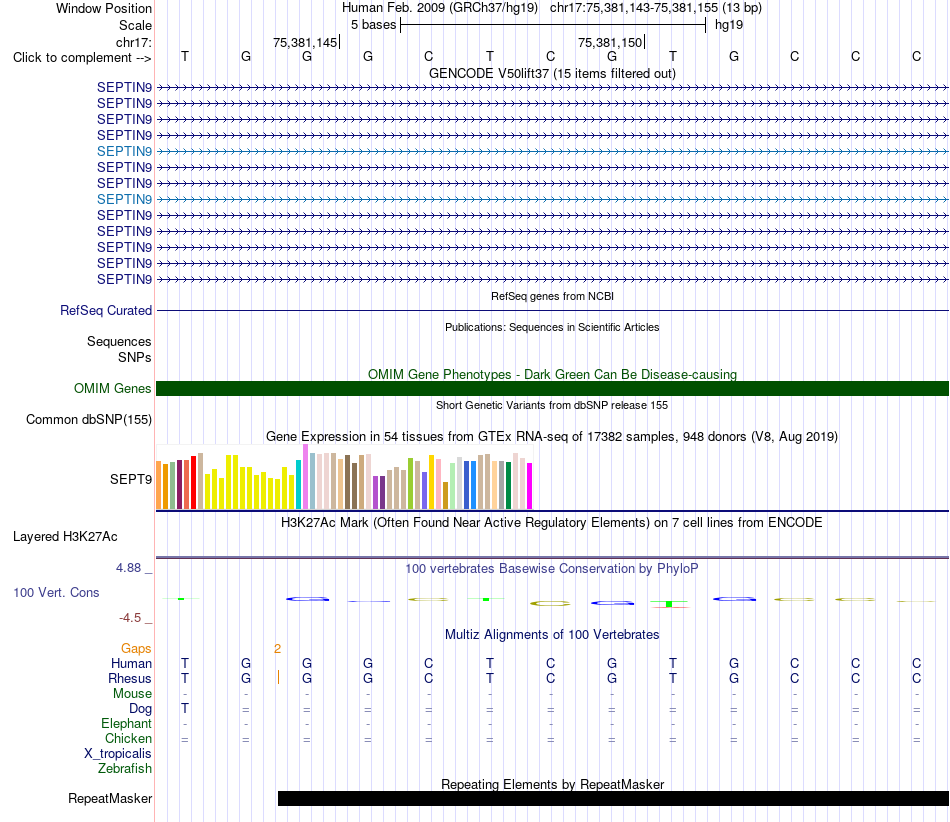The width and height of the screenshot is (950, 822).
Task: Open 'H3K27Ac Mark' ENCODE track title
Action: (552, 522)
